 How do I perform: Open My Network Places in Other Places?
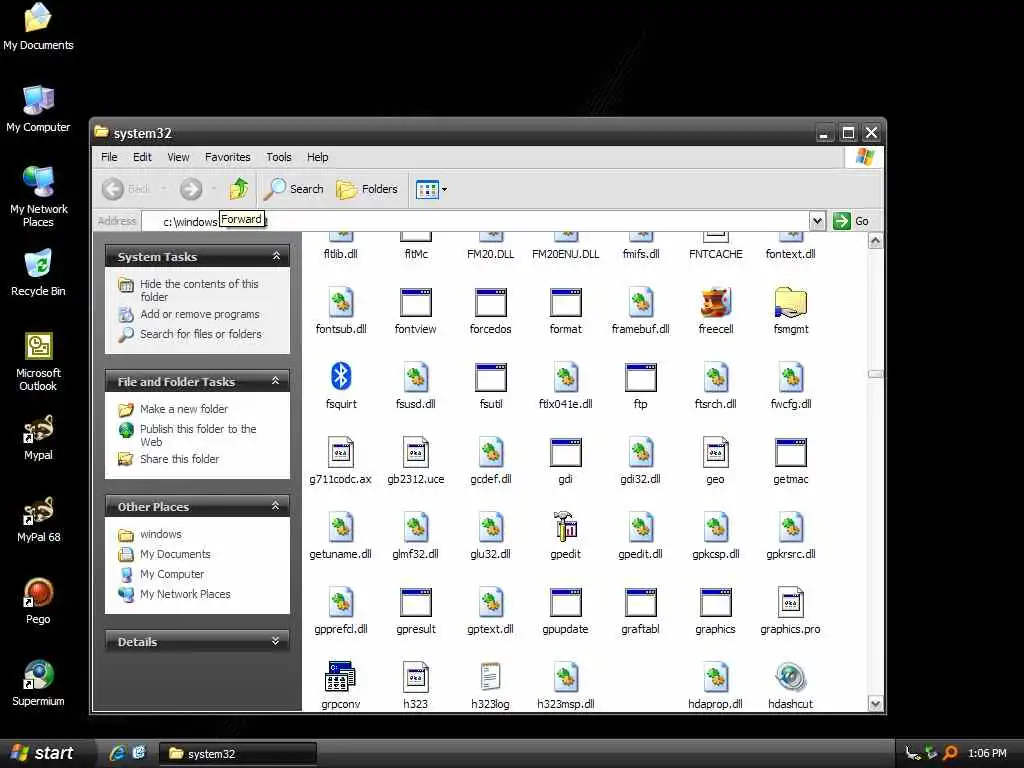point(185,594)
